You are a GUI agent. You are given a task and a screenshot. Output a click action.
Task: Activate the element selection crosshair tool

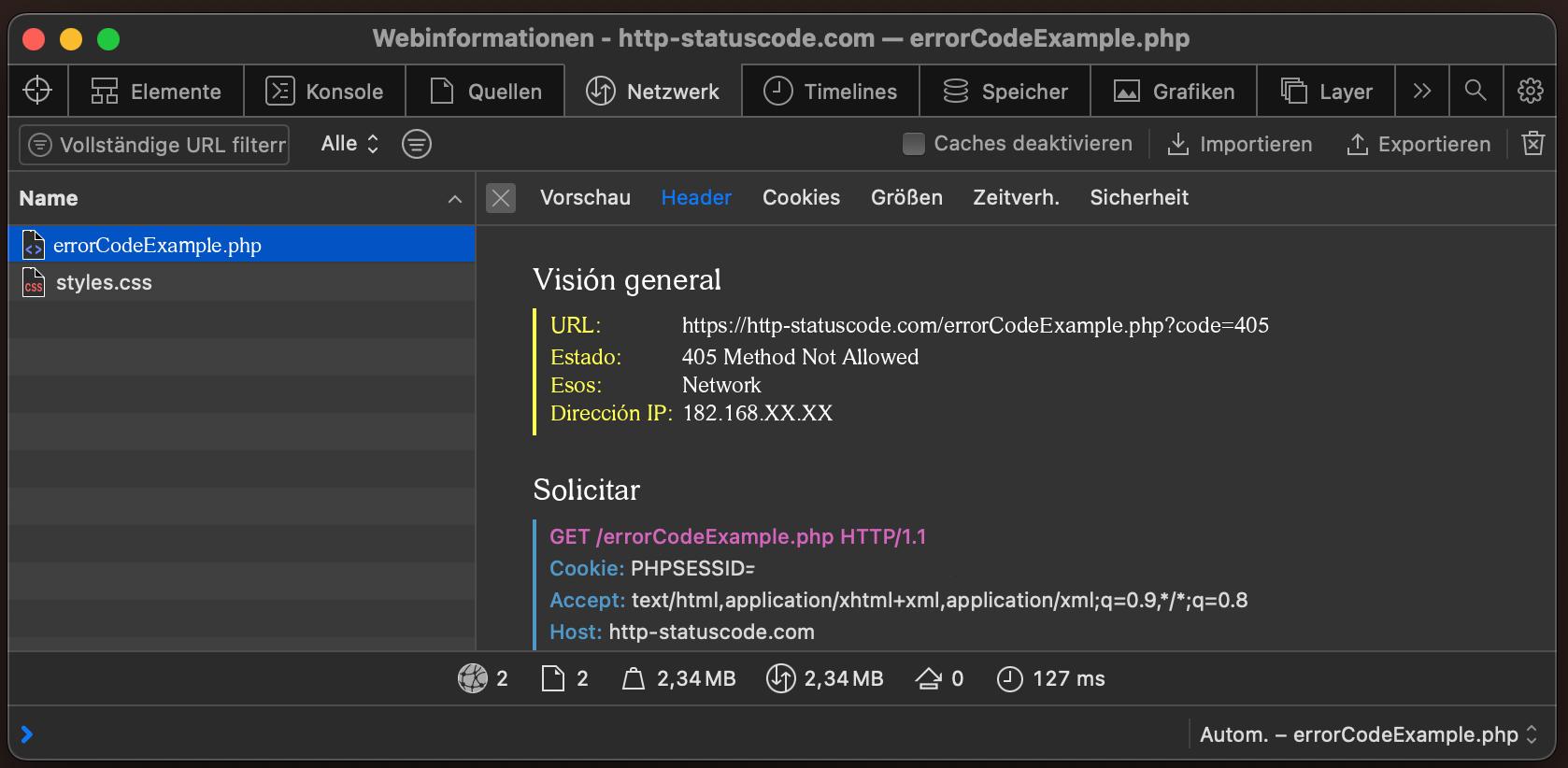[37, 91]
